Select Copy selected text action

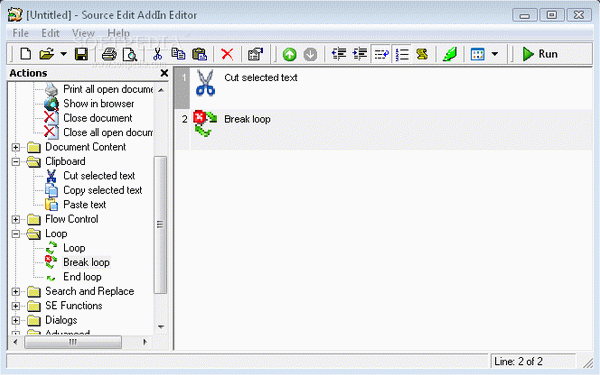(103, 190)
